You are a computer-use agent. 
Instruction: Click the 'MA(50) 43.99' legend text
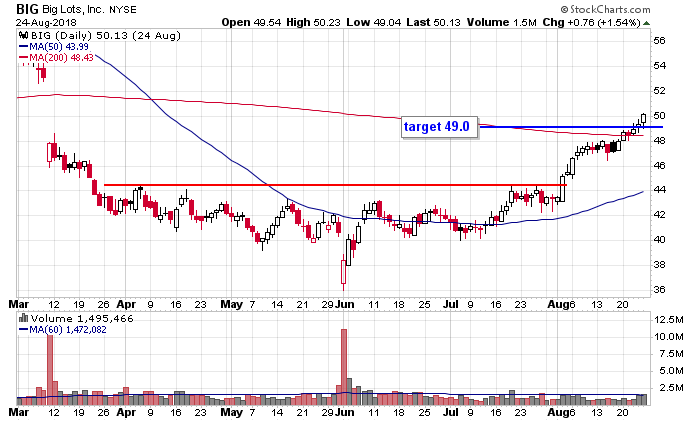[x=59, y=46]
